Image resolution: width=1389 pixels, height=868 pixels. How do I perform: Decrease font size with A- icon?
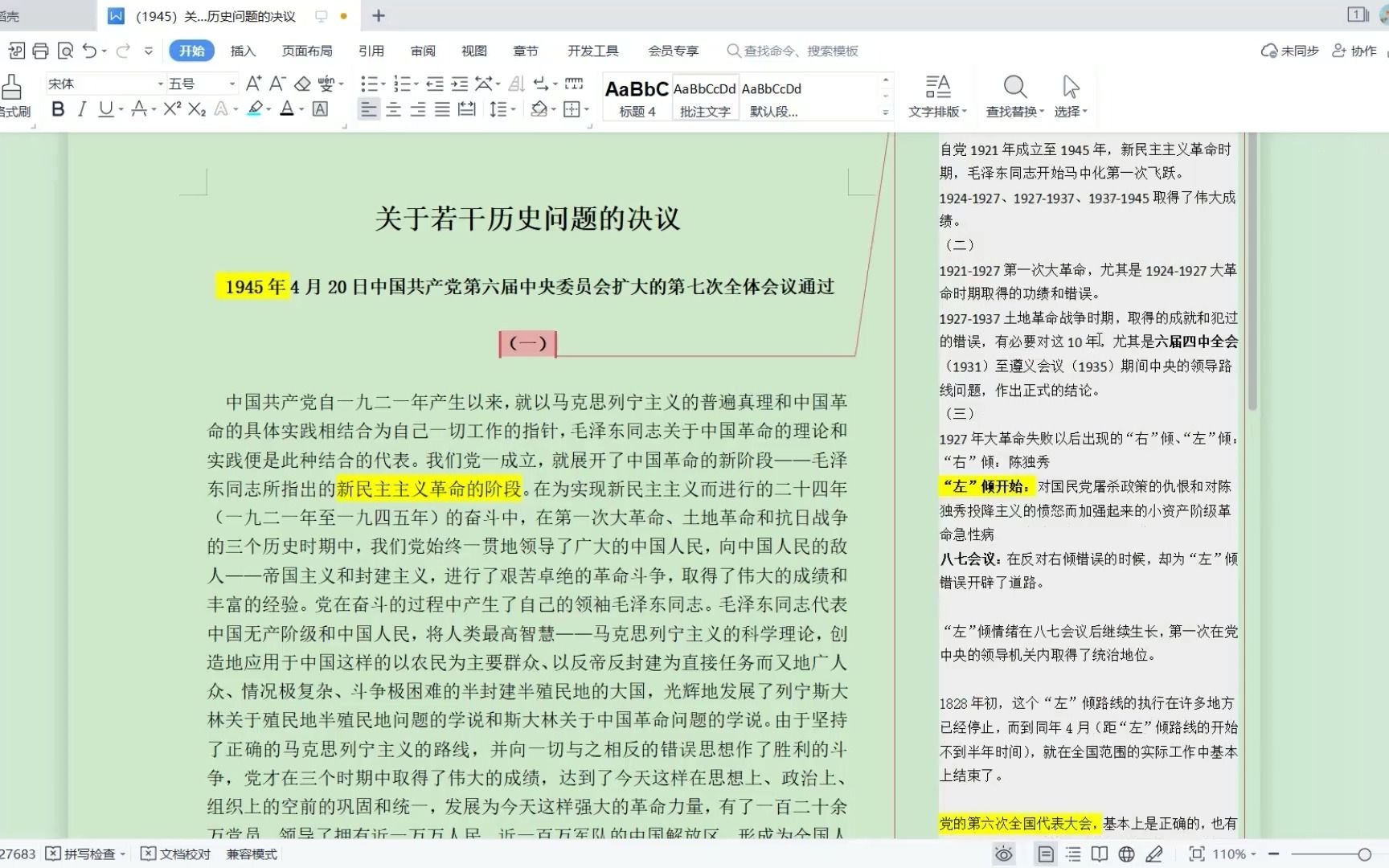pos(277,84)
